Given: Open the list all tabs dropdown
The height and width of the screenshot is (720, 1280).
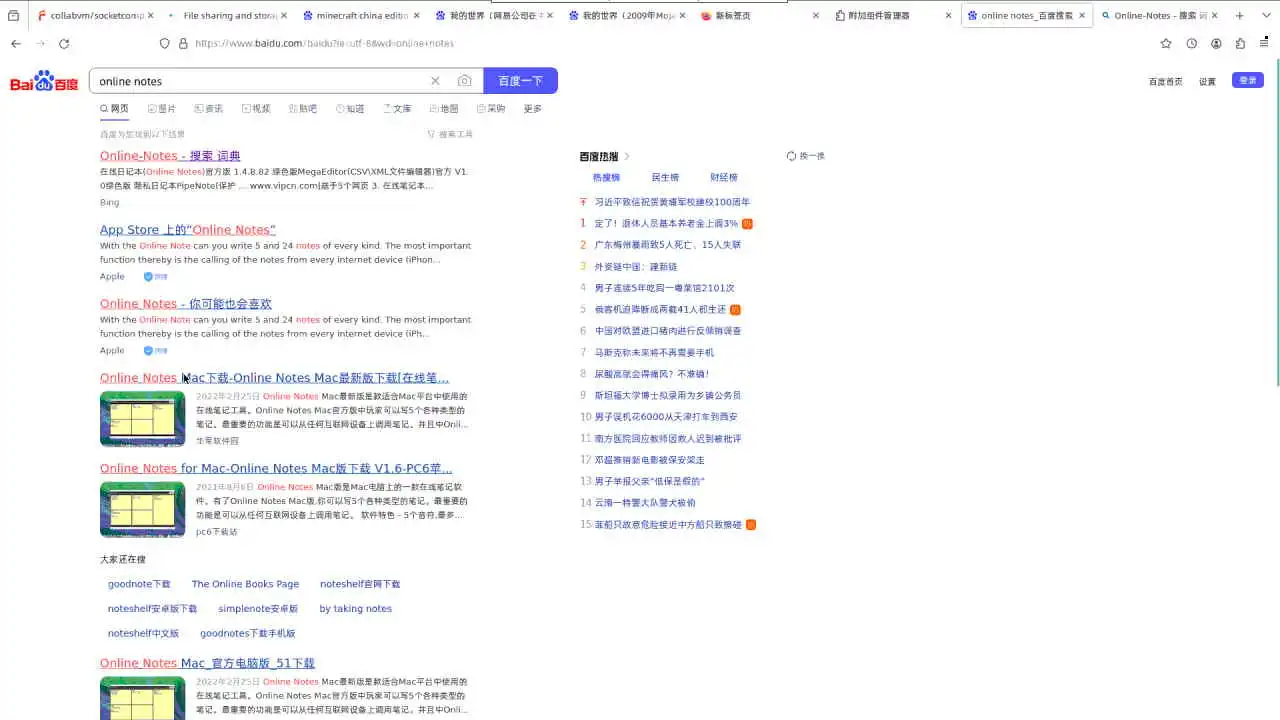Looking at the screenshot, I should pyautogui.click(x=1264, y=15).
